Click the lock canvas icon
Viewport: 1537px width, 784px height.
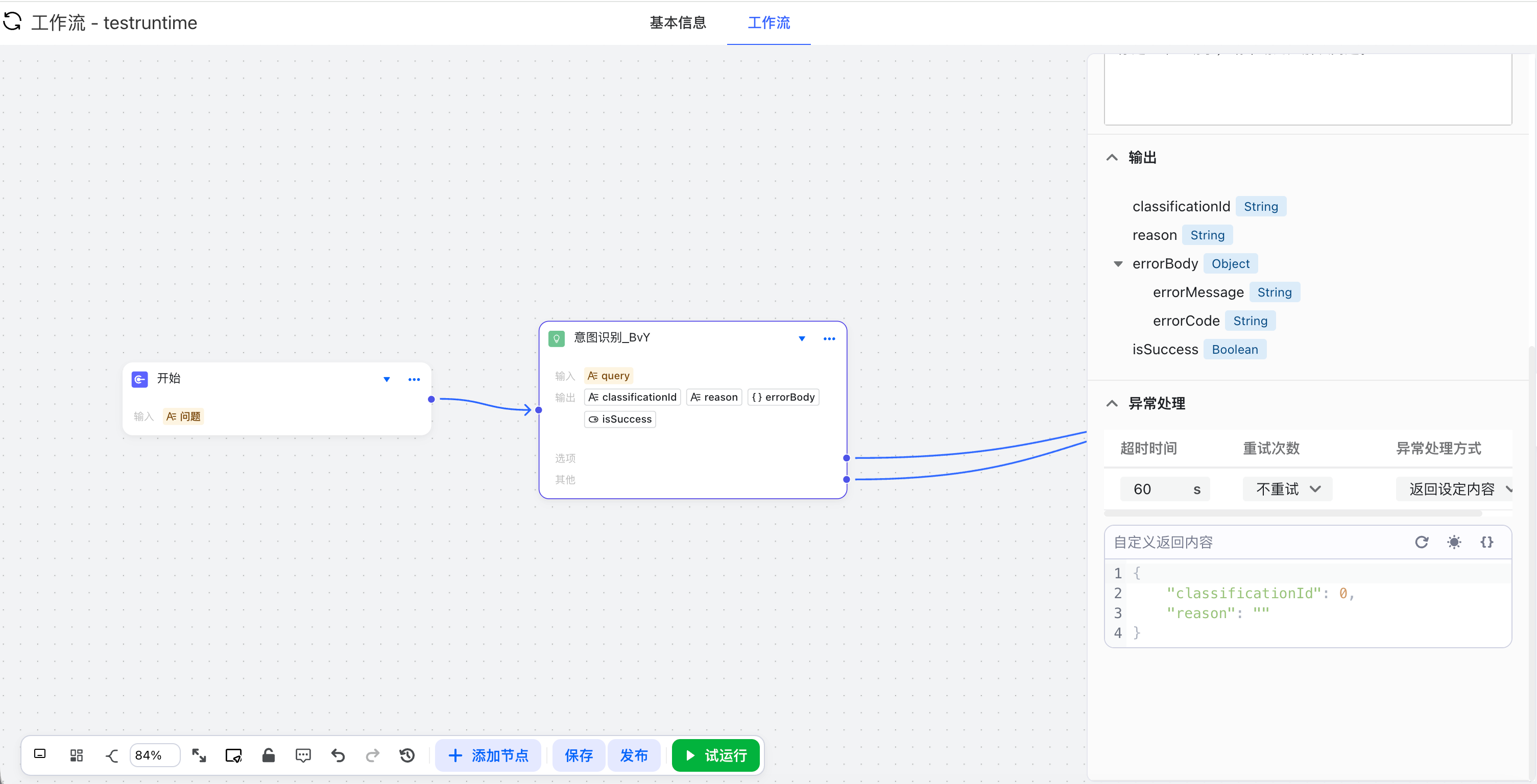269,755
